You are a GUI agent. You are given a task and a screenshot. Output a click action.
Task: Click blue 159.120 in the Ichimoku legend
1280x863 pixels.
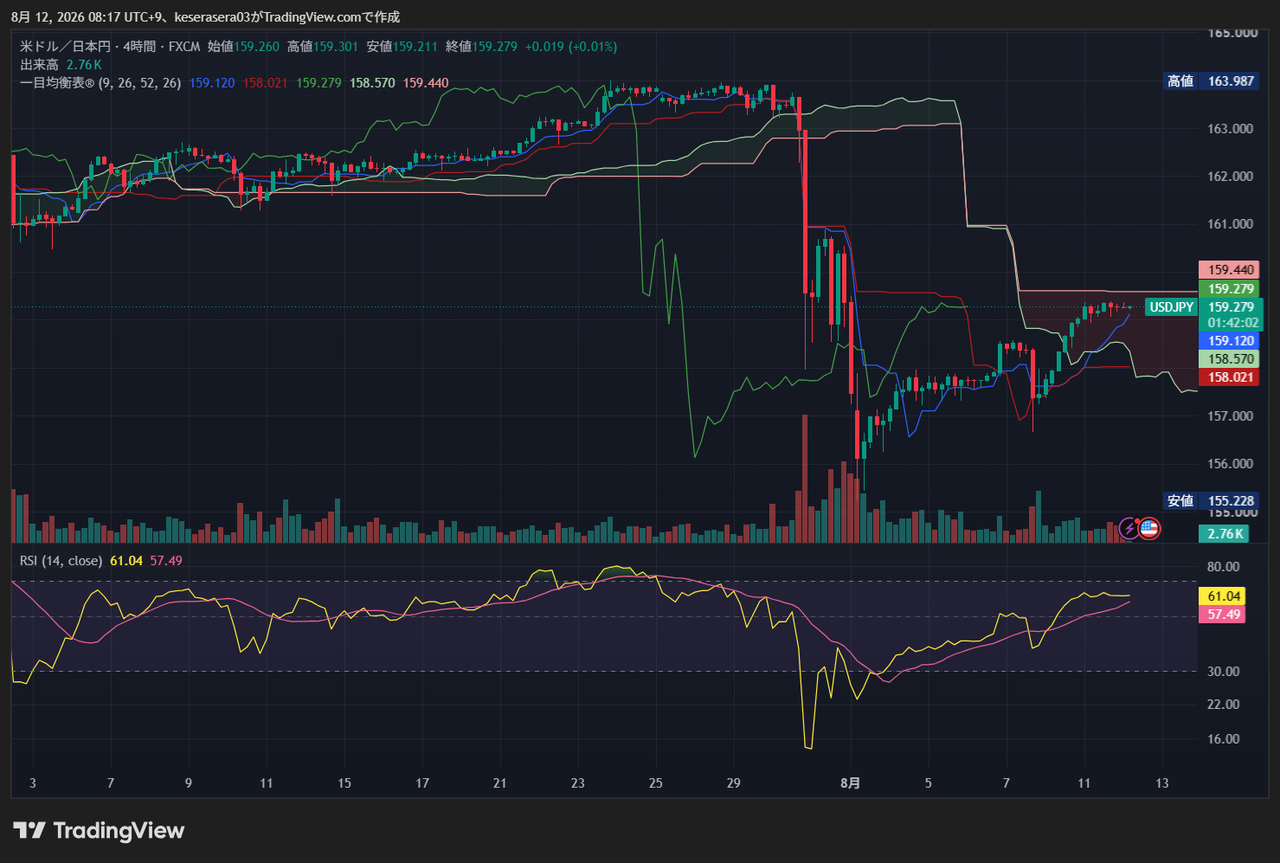click(x=212, y=83)
